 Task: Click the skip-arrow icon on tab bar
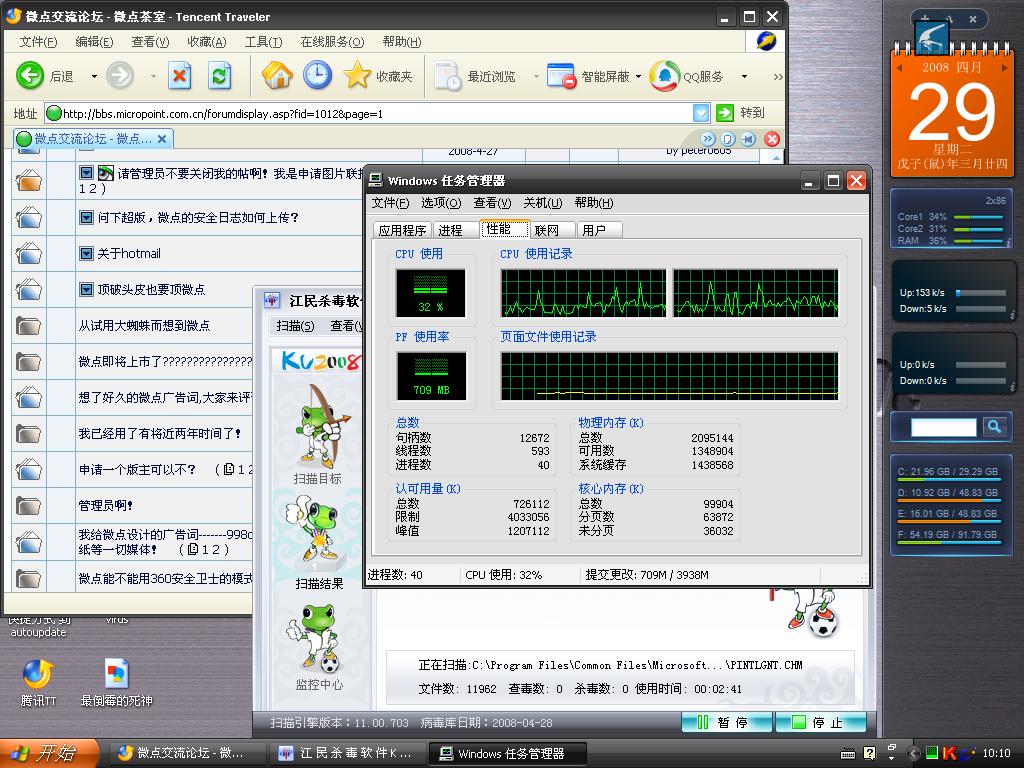pos(748,138)
